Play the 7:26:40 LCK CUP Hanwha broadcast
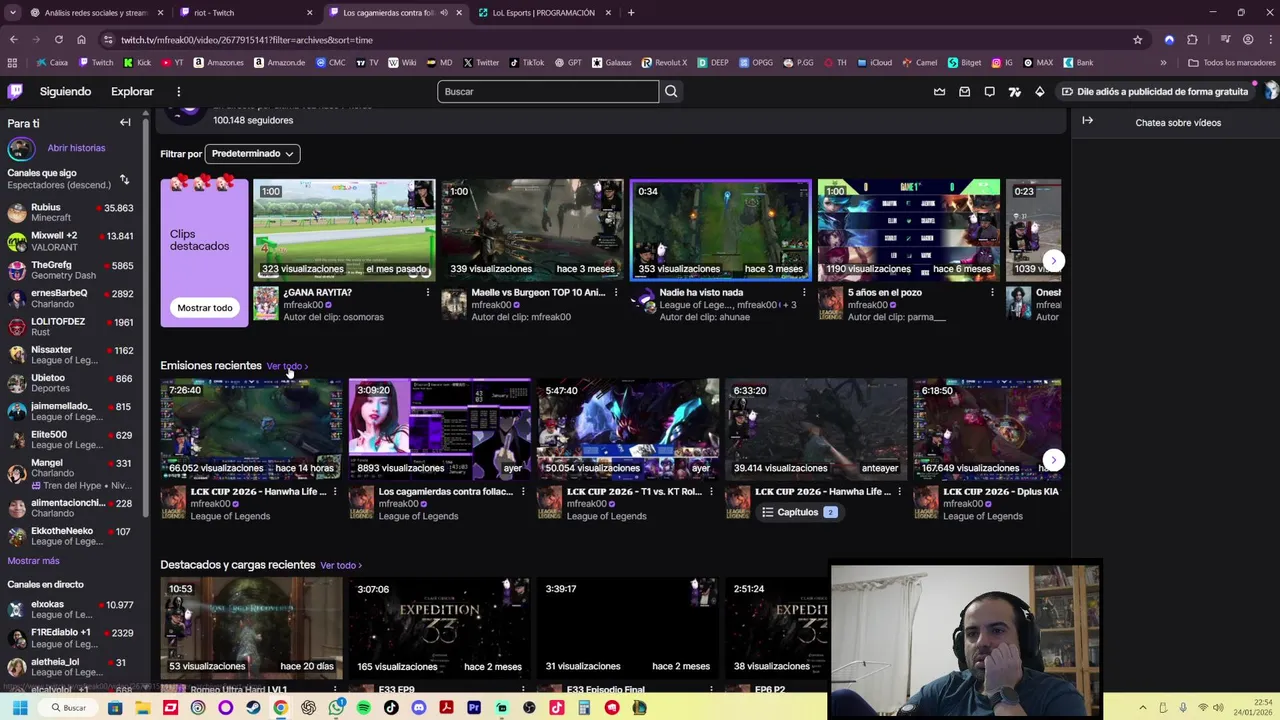The image size is (1280, 720). pos(251,429)
